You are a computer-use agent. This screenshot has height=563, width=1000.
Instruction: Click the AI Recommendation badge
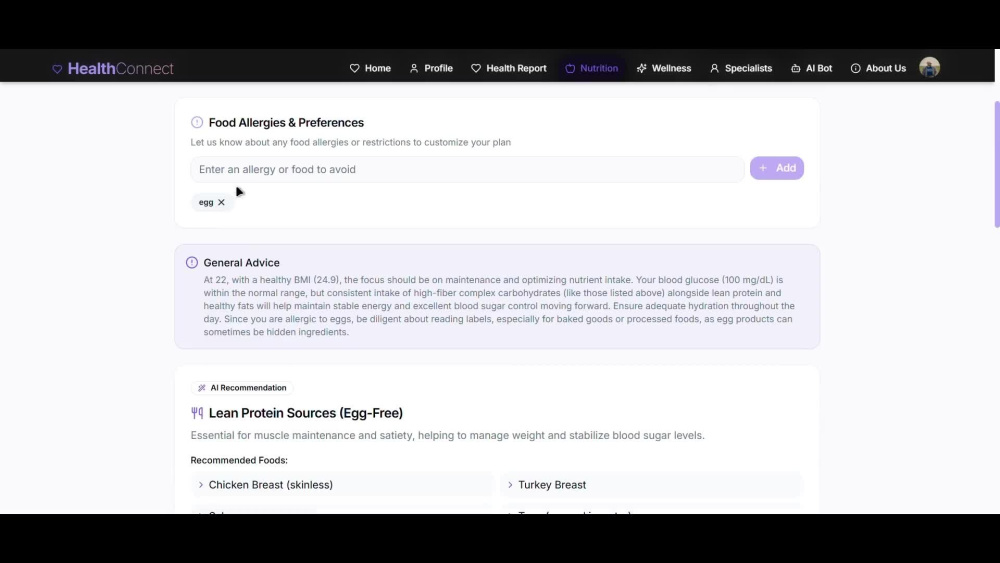pos(242,388)
